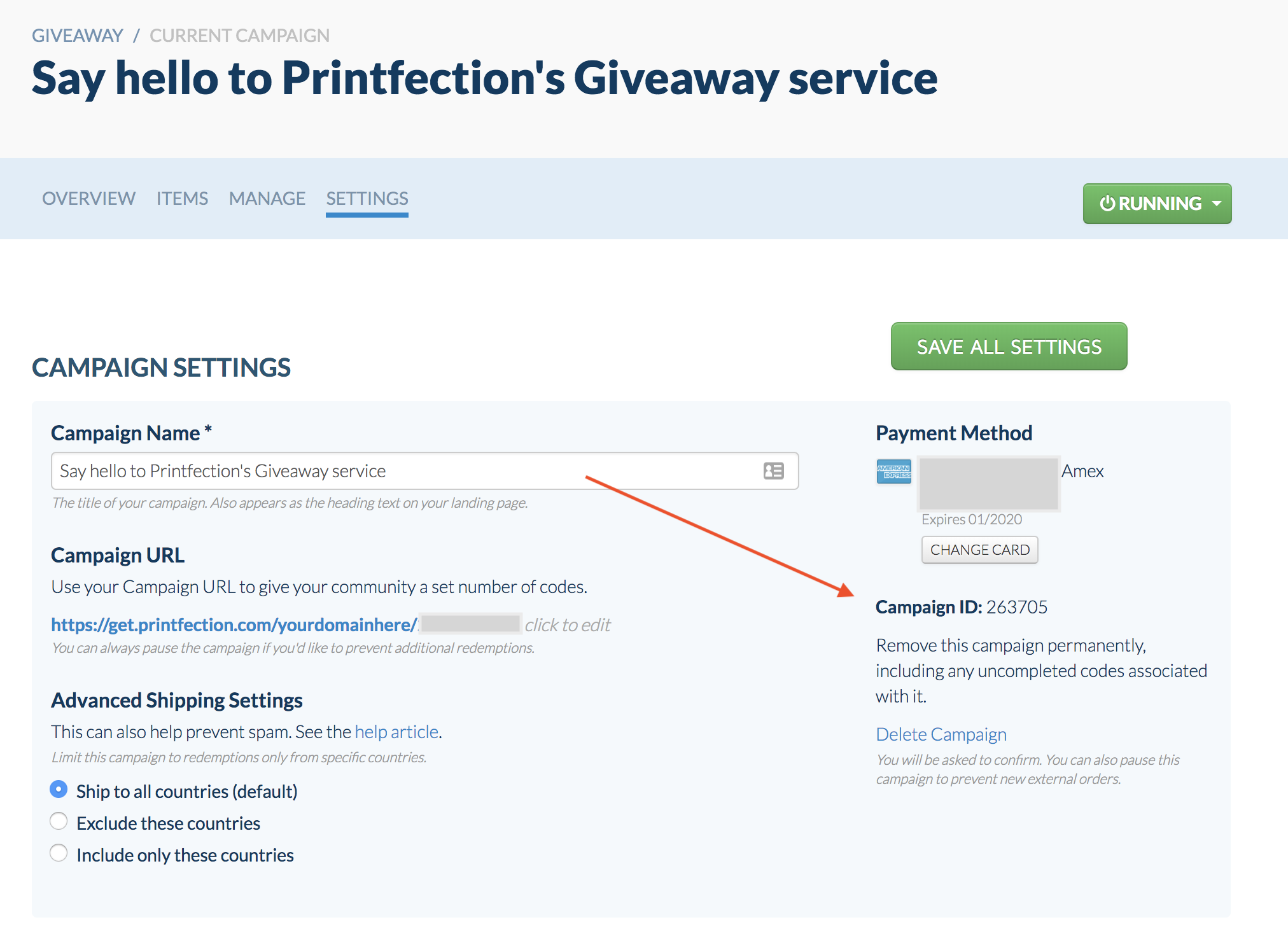This screenshot has height=943, width=1288.
Task: Expand the Running status dropdown arrow
Action: [1217, 204]
